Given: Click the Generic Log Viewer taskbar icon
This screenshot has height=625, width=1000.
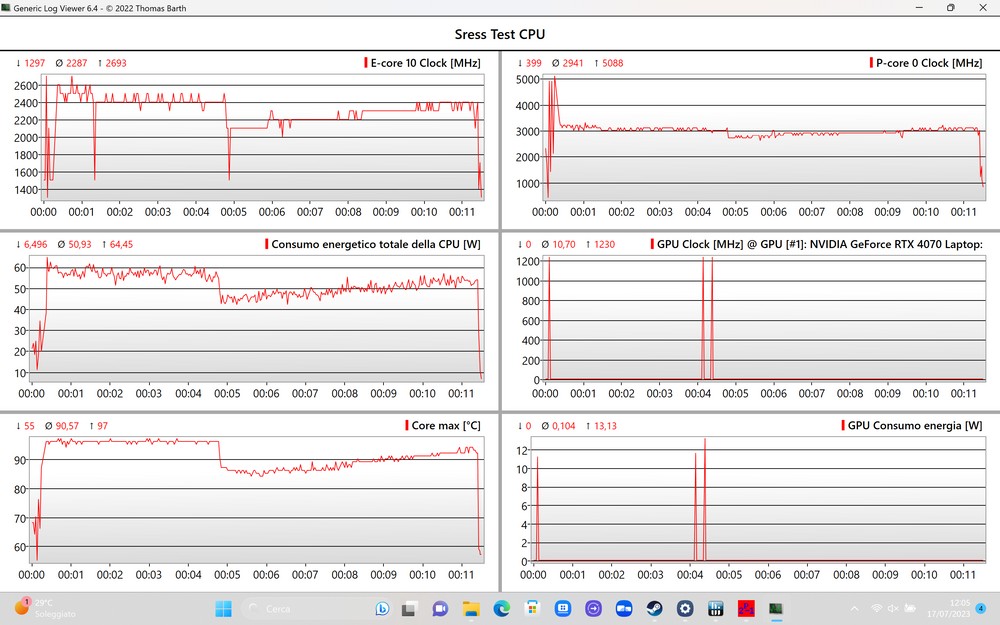Looking at the screenshot, I should tap(776, 608).
